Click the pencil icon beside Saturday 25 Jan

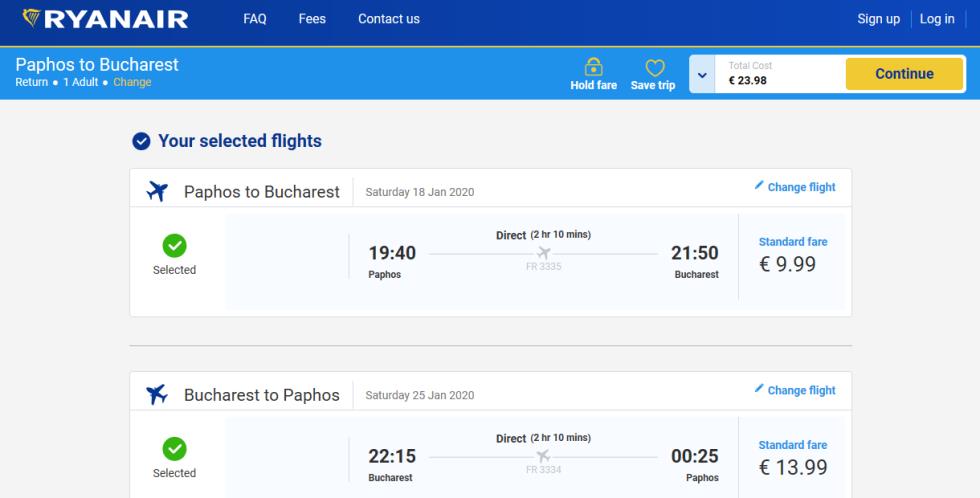pos(759,388)
